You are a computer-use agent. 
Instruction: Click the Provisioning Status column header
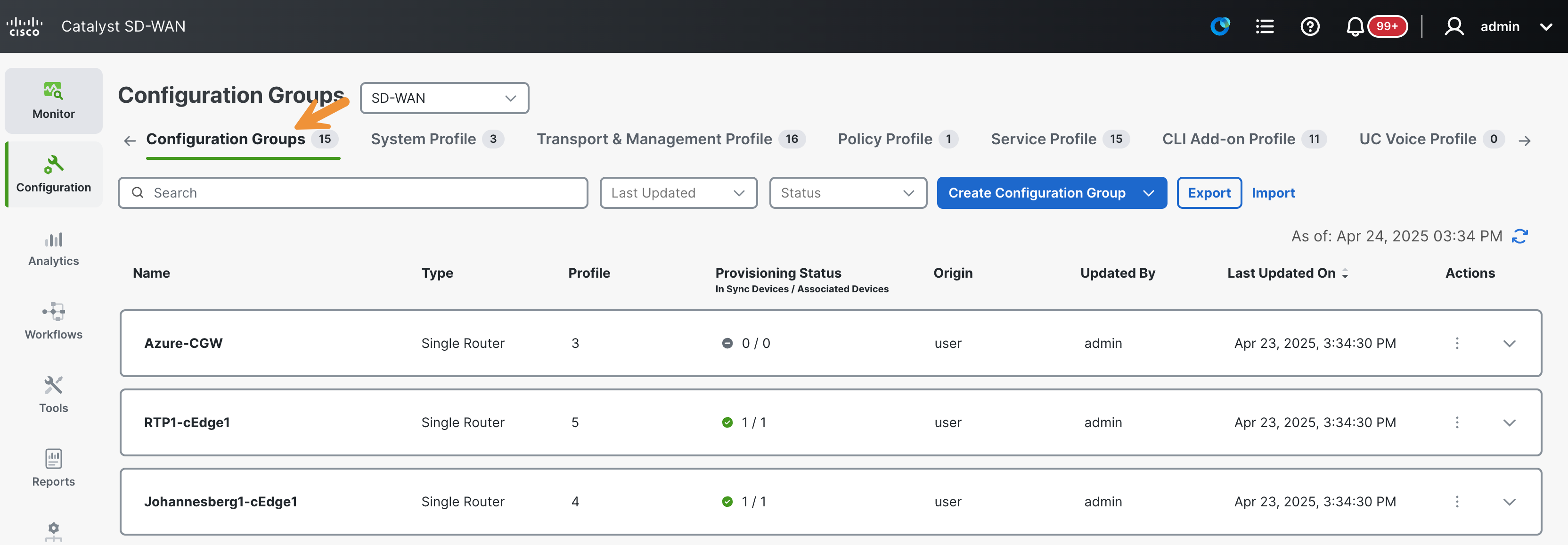778,273
